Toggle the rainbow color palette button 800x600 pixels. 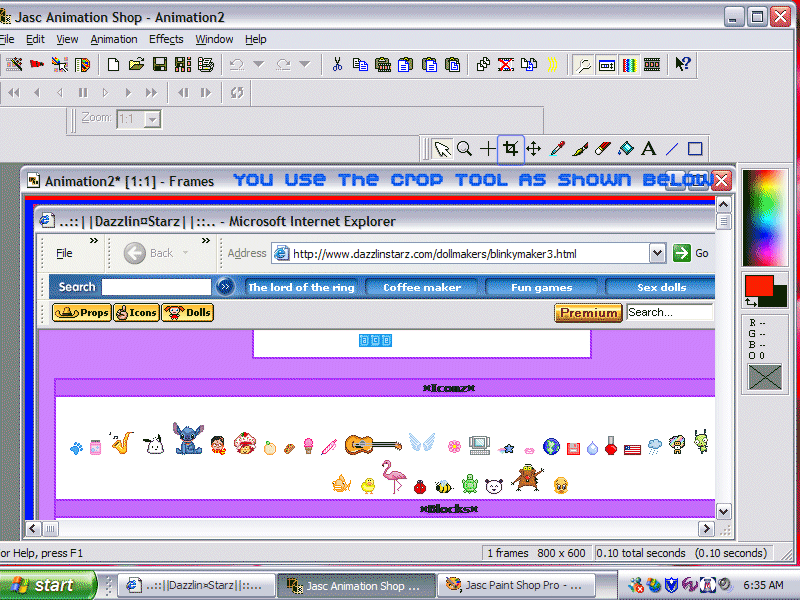tap(630, 65)
